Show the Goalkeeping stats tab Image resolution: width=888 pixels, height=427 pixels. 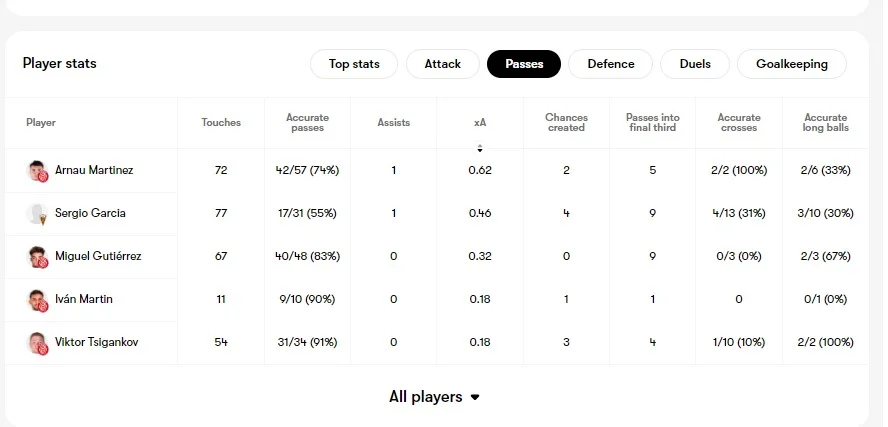point(791,64)
